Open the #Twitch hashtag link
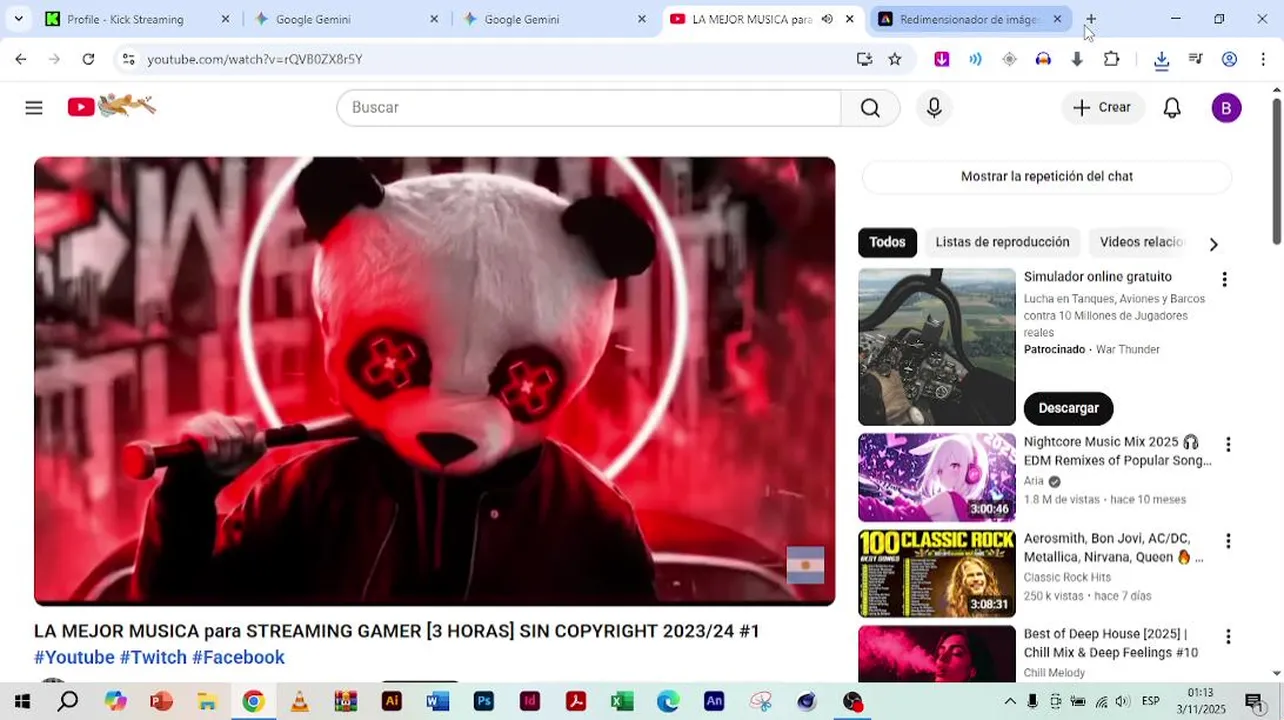Viewport: 1284px width, 720px height. pyautogui.click(x=153, y=657)
